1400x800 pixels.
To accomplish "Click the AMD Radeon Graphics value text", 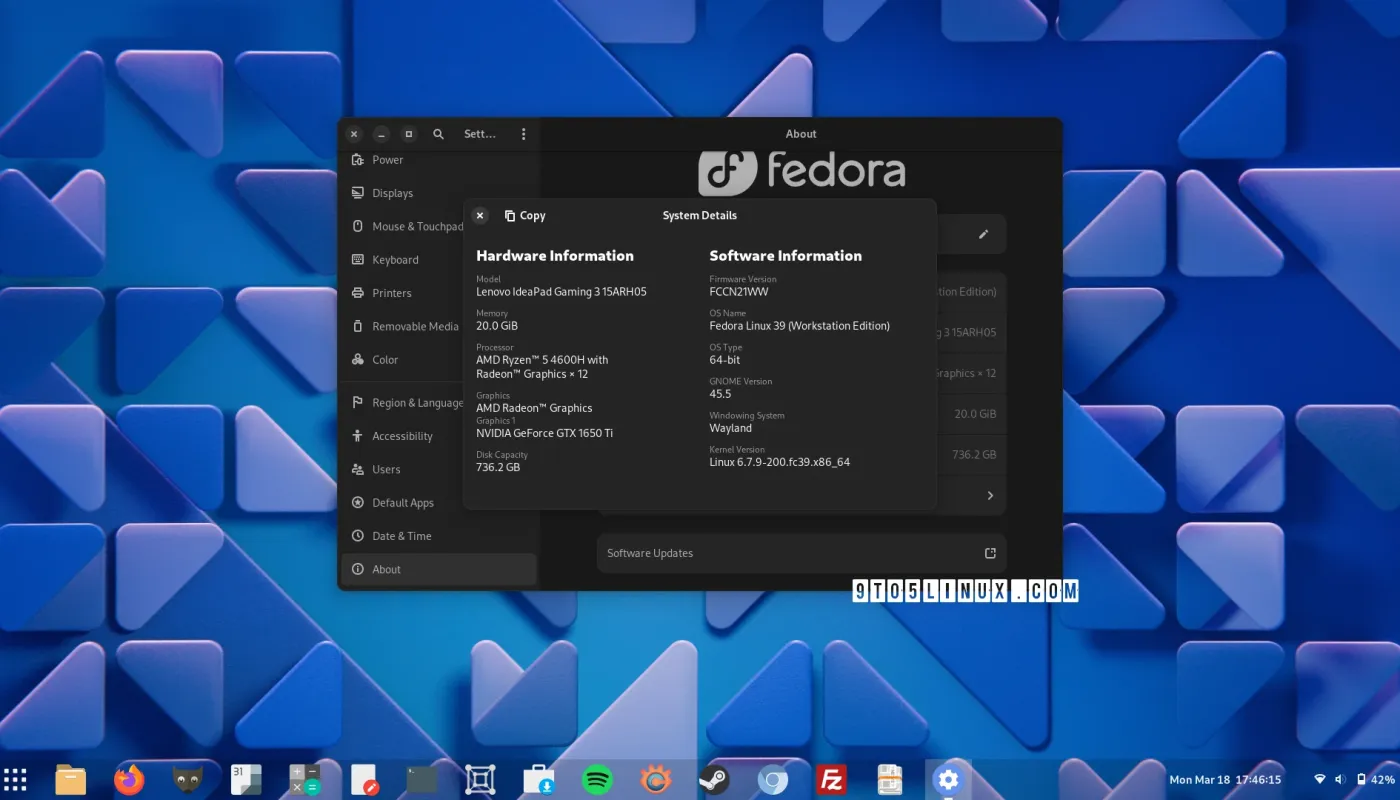I will tap(534, 408).
